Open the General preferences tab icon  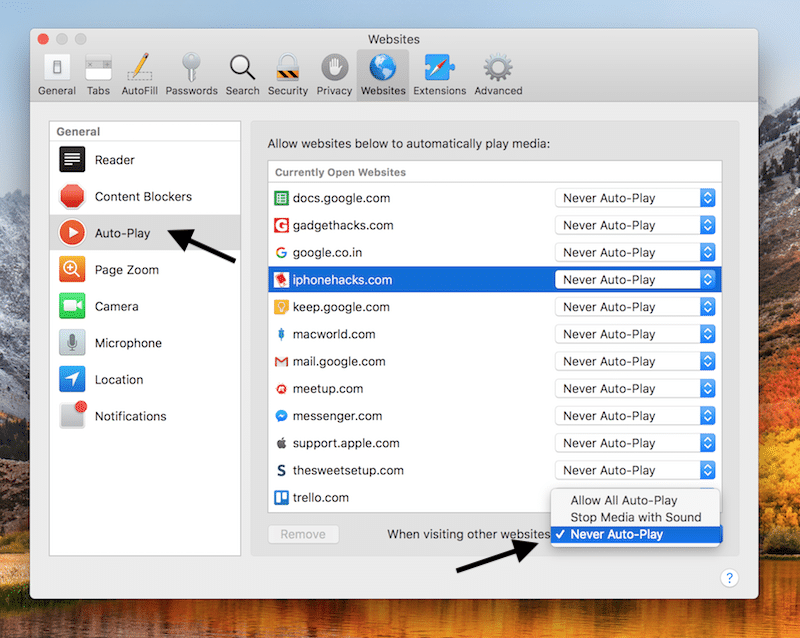[57, 74]
